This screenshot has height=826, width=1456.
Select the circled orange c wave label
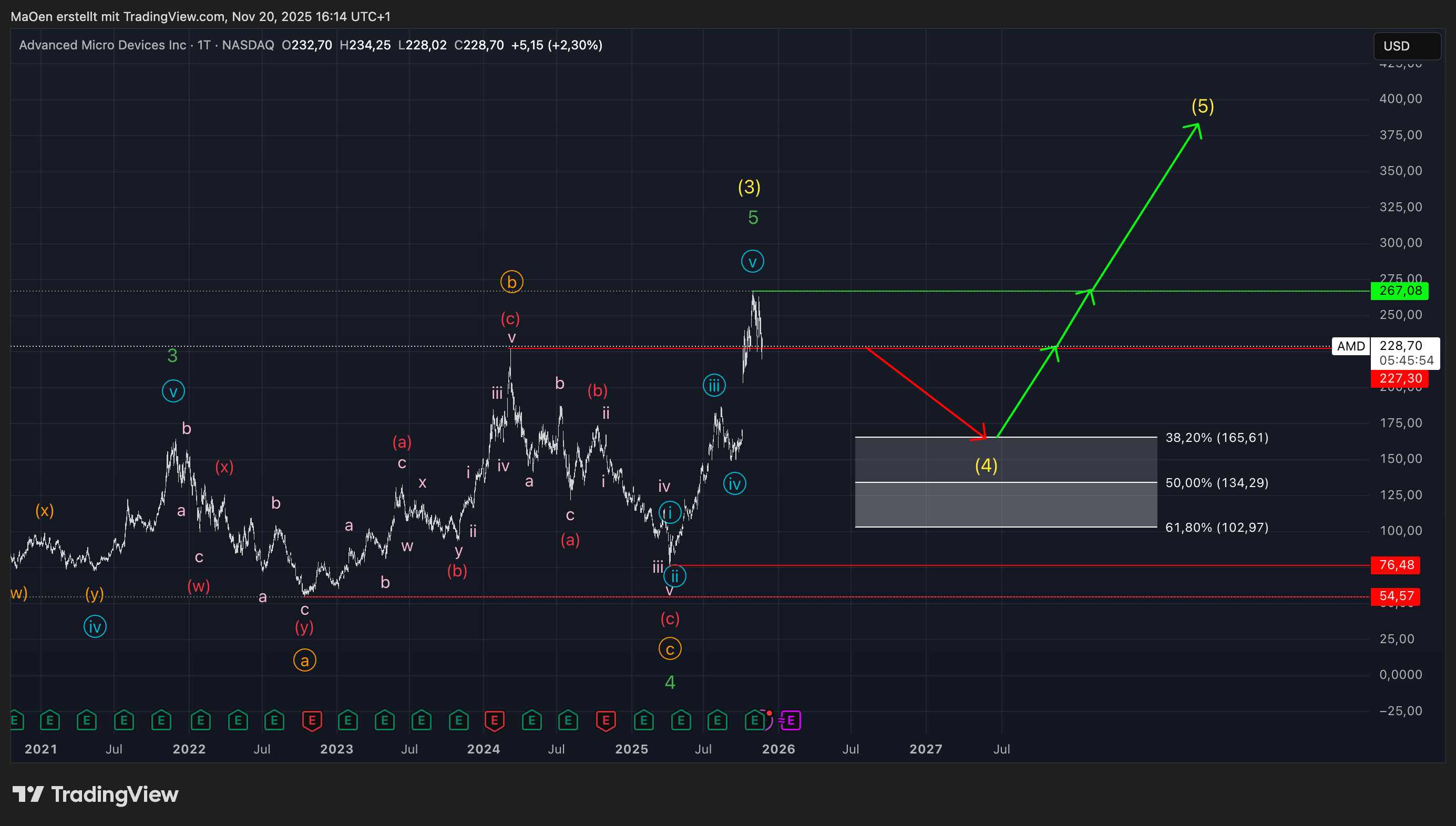670,649
